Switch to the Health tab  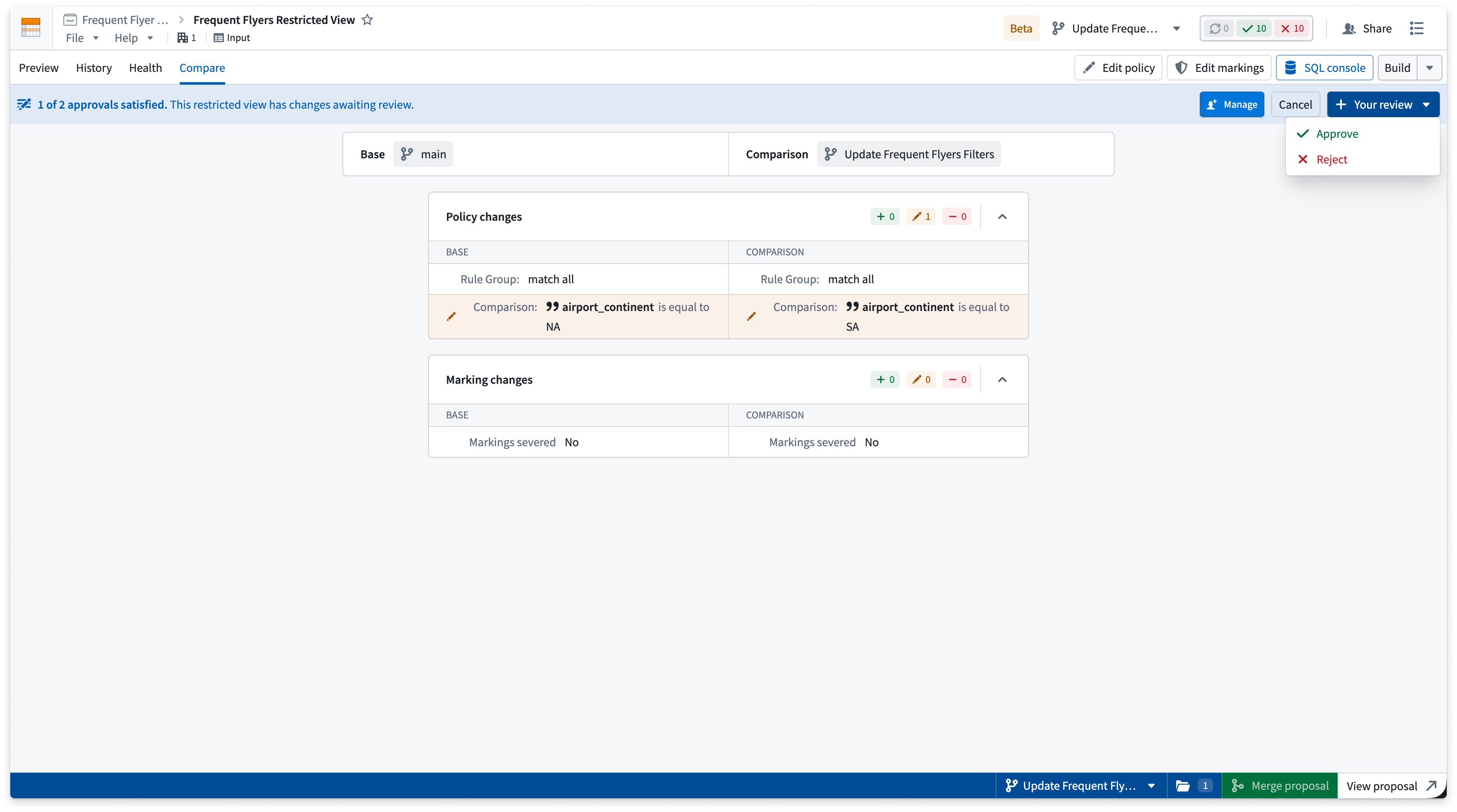(x=146, y=68)
